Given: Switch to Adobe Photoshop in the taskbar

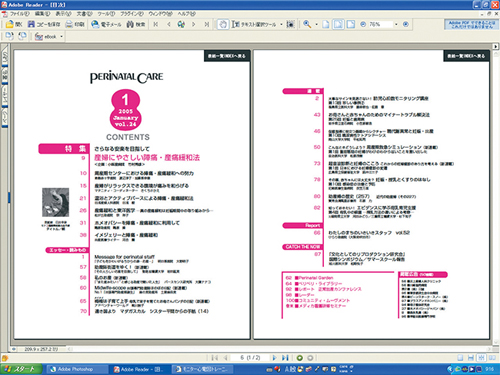Looking at the screenshot, I should click(76, 369).
